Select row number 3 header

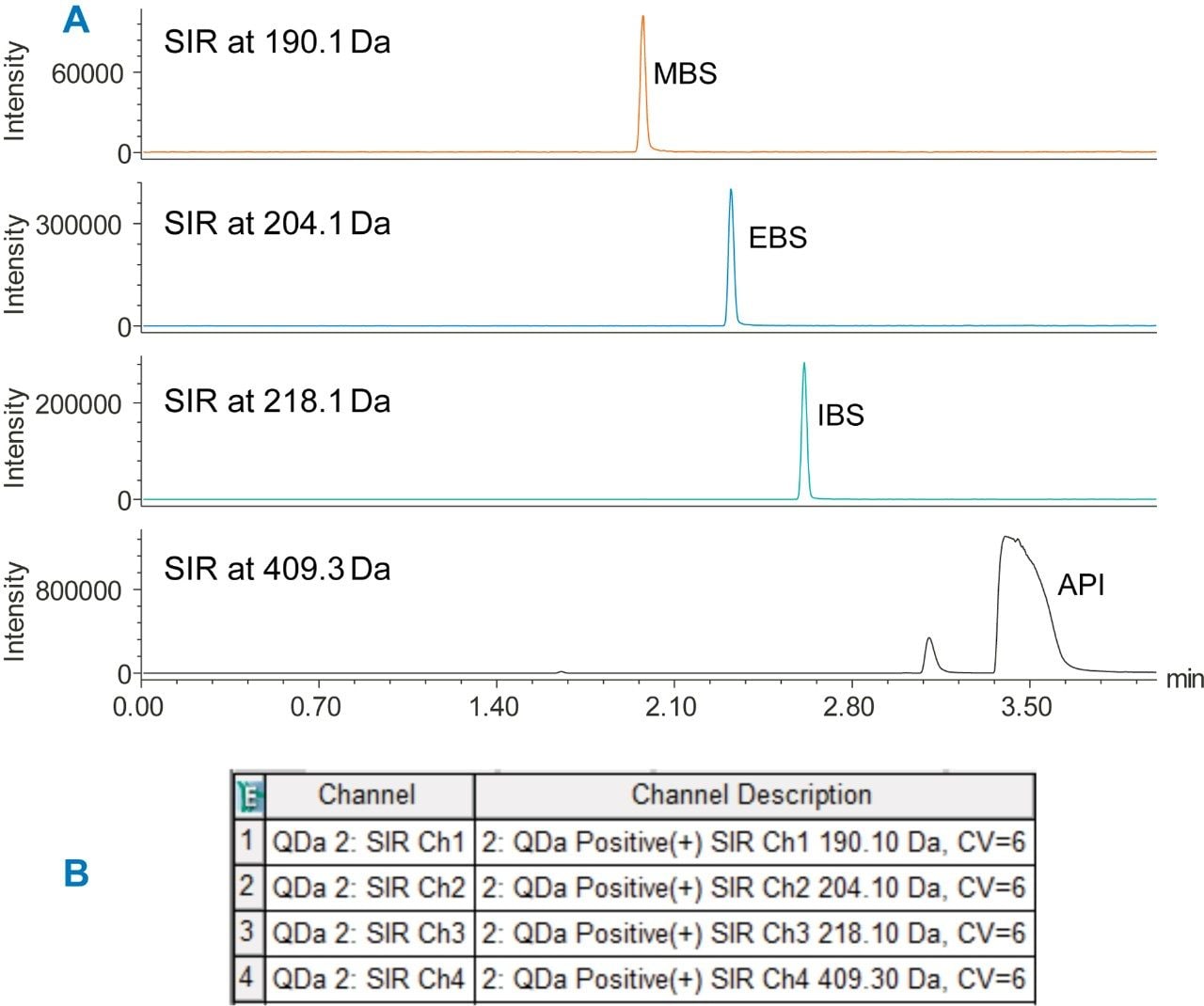pyautogui.click(x=247, y=932)
